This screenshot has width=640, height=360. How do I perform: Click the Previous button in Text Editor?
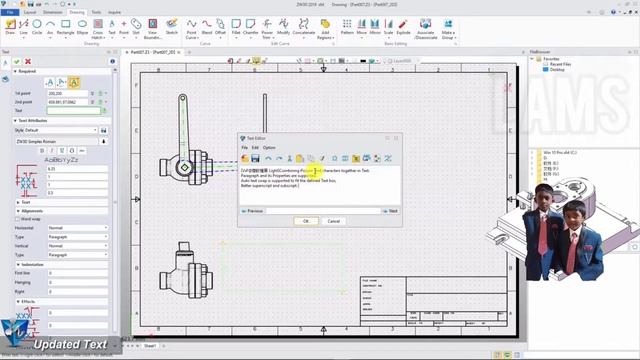pyautogui.click(x=252, y=211)
